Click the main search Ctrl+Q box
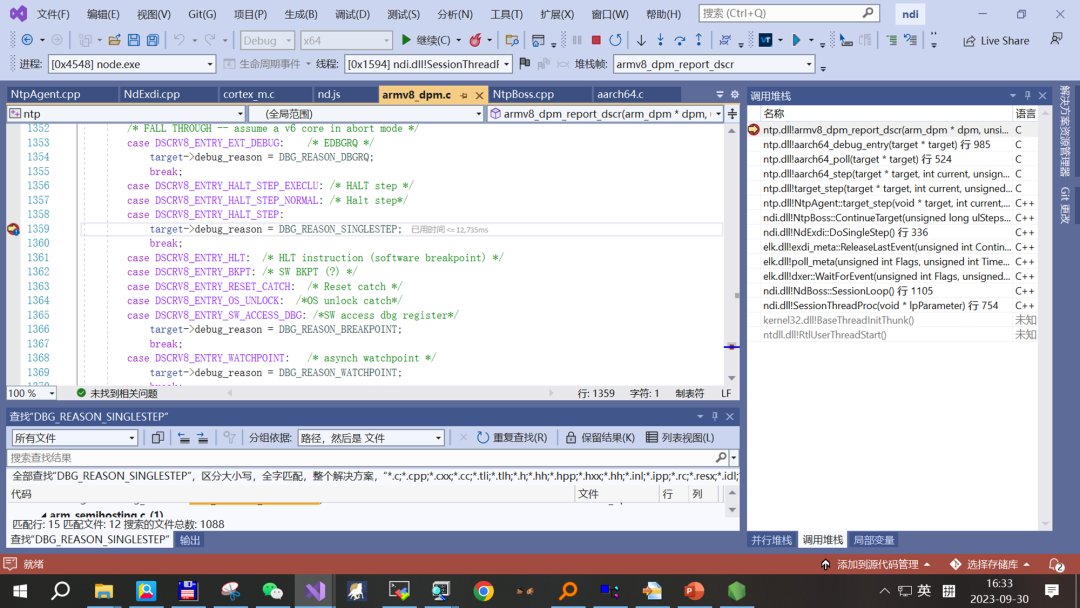The width and height of the screenshot is (1080, 608). (789, 13)
